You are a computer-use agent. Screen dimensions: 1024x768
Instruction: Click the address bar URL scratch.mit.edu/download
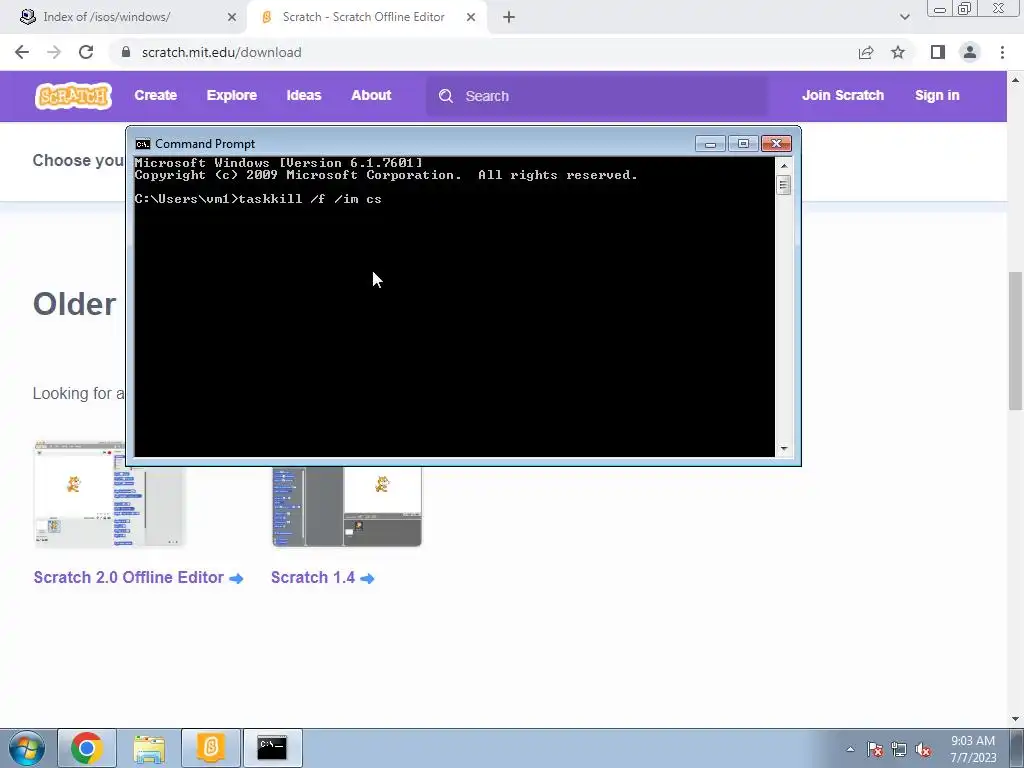coord(221,52)
